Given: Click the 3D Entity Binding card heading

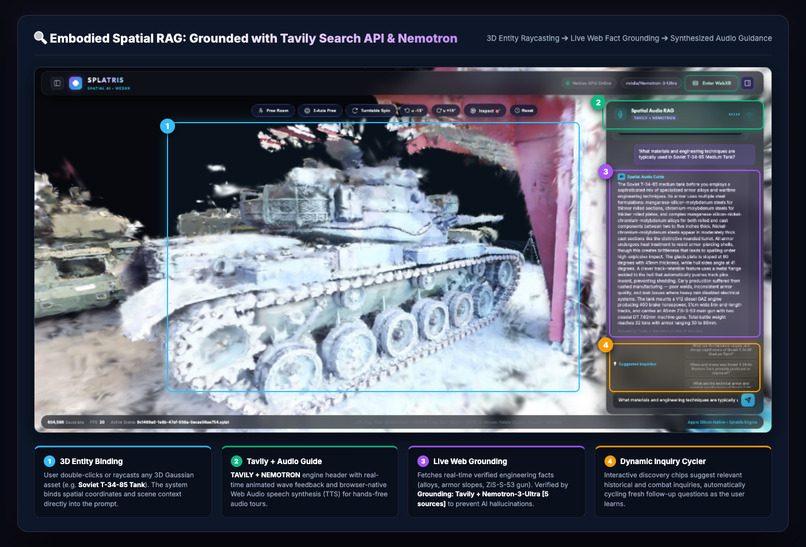Looking at the screenshot, I should click(x=91, y=461).
